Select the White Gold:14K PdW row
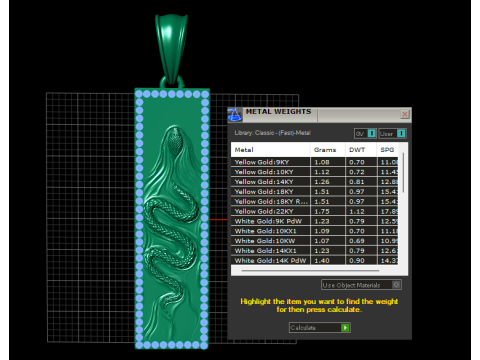The width and height of the screenshot is (480, 360). pyautogui.click(x=315, y=260)
